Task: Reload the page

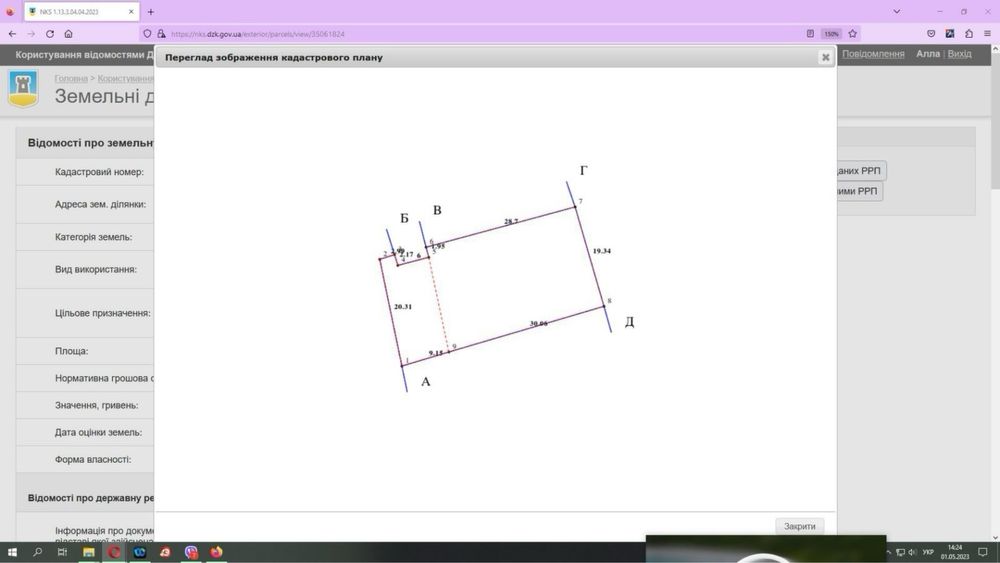Action: (x=50, y=34)
